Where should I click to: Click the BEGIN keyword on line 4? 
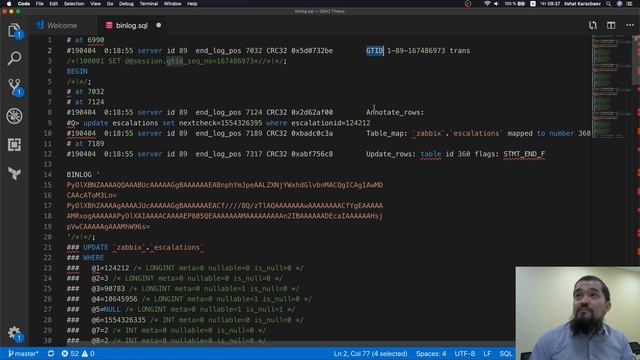pos(77,71)
